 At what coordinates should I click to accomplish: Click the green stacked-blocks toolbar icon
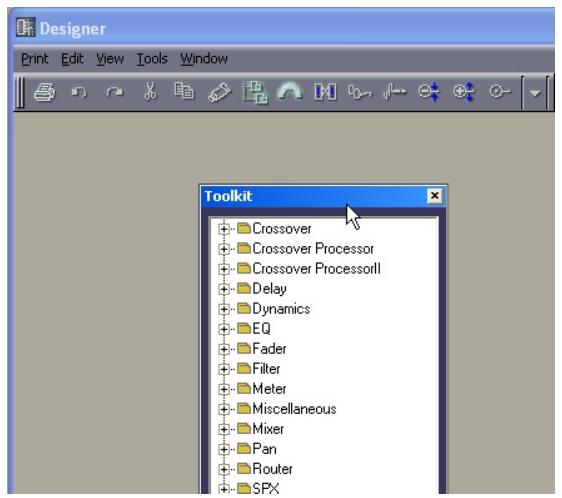point(255,93)
